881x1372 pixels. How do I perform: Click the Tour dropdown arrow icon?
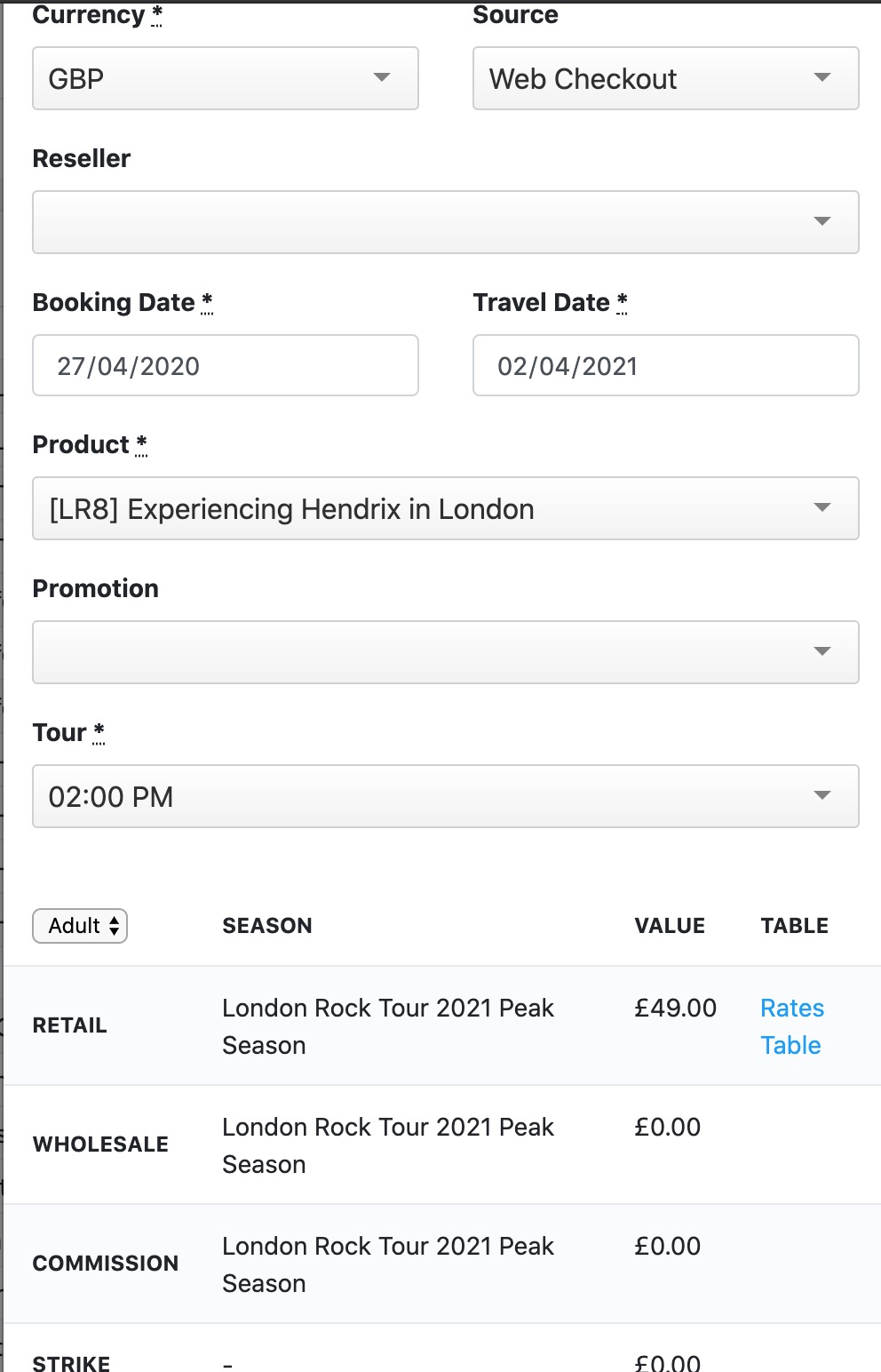822,795
